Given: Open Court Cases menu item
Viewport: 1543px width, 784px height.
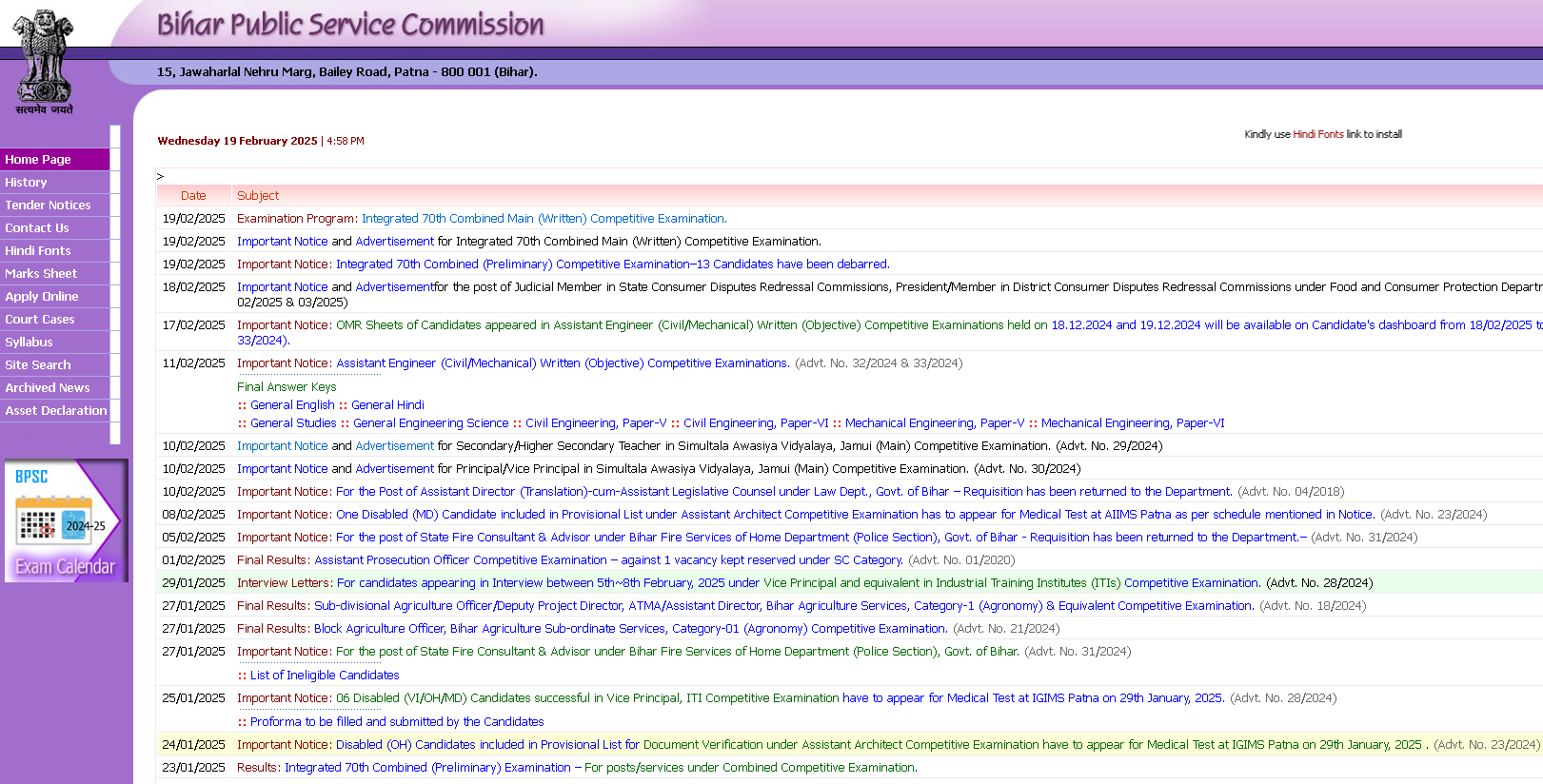Looking at the screenshot, I should click(x=40, y=320).
